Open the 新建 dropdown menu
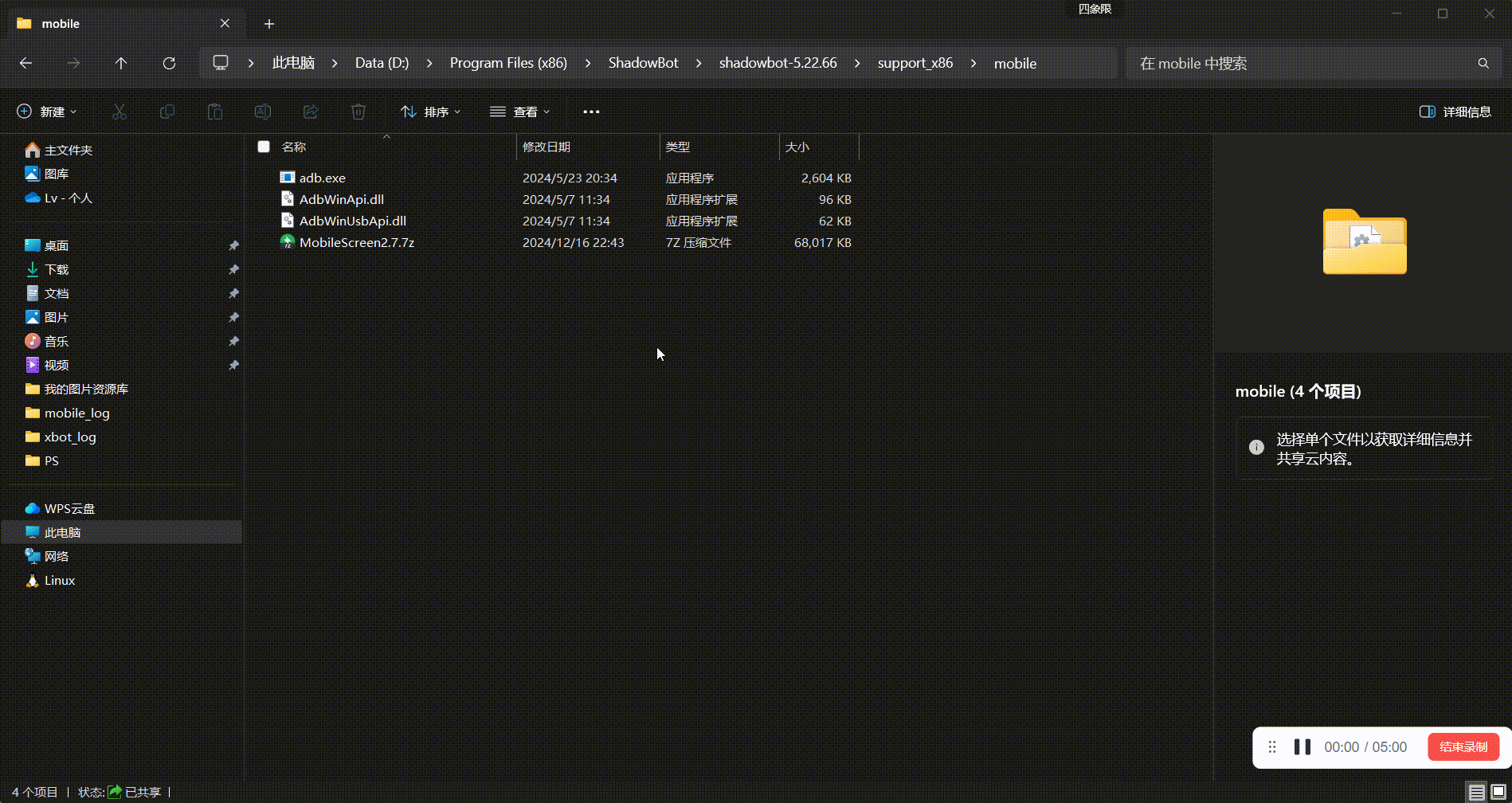 pyautogui.click(x=48, y=112)
